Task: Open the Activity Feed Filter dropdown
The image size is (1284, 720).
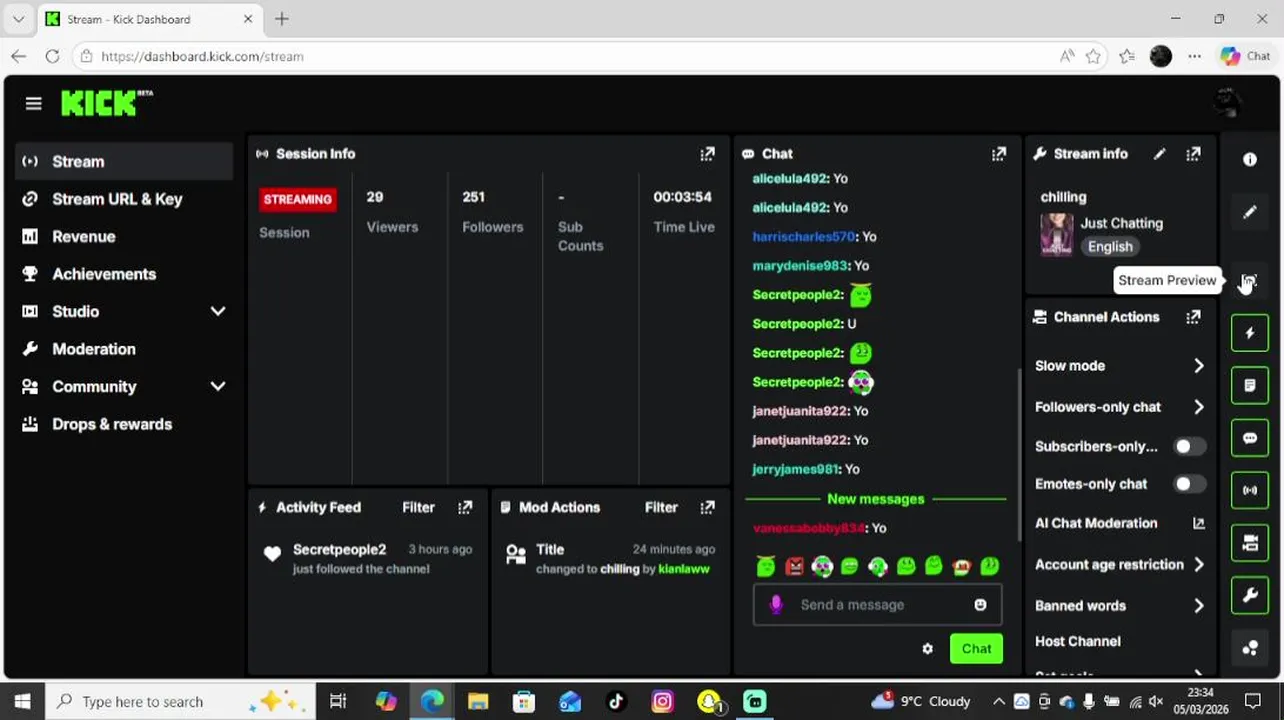Action: tap(418, 508)
